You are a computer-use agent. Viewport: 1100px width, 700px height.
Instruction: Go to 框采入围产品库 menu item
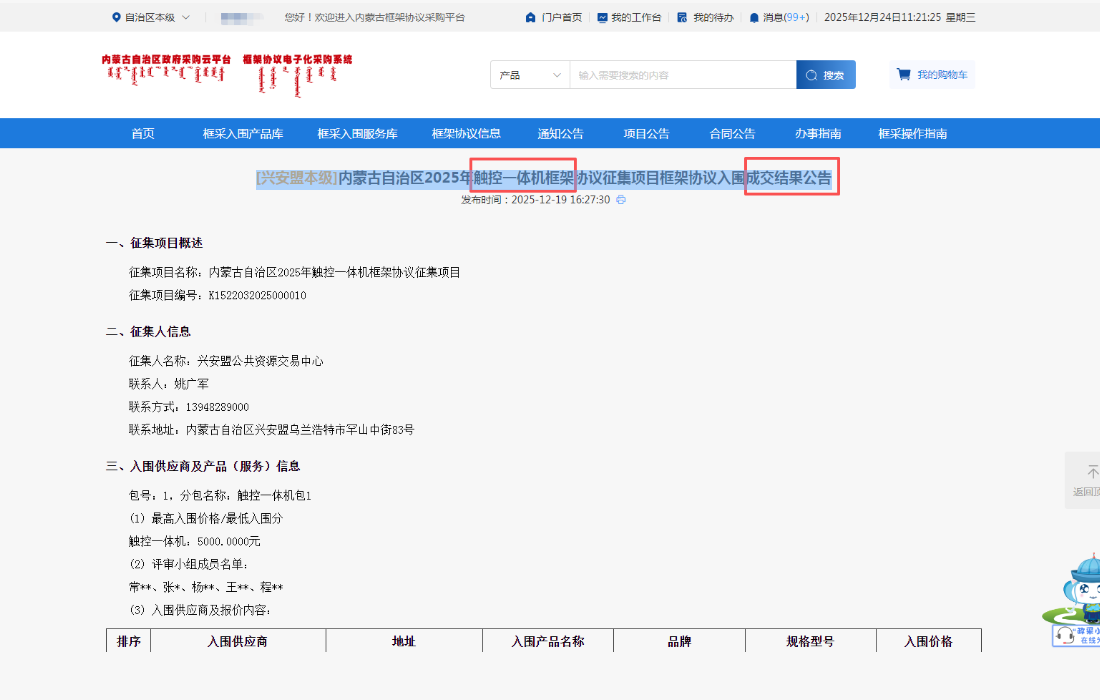pos(243,134)
